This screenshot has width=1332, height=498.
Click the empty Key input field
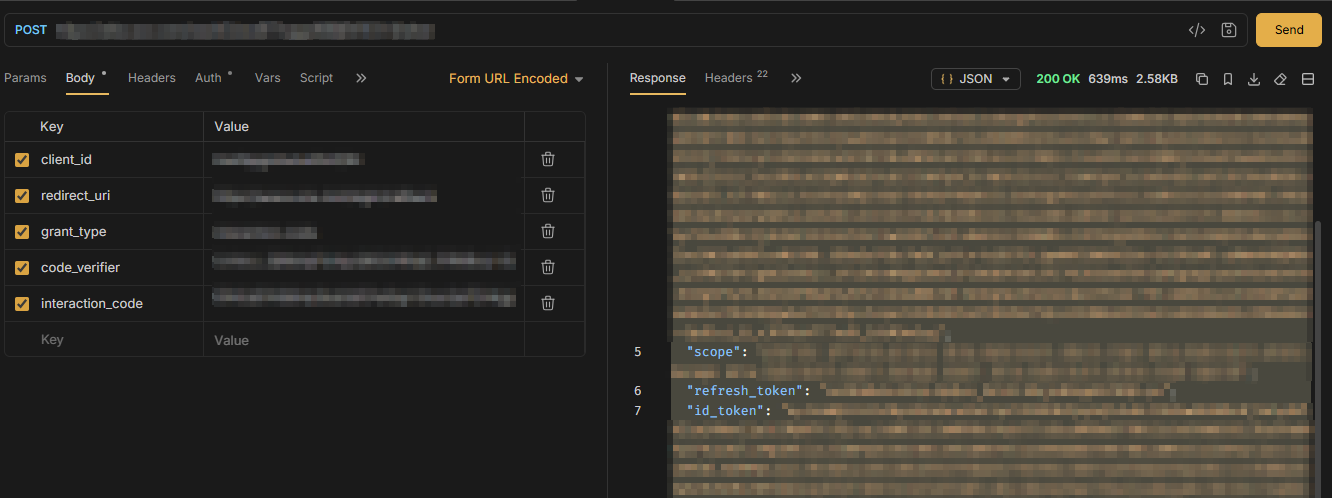pyautogui.click(x=104, y=340)
